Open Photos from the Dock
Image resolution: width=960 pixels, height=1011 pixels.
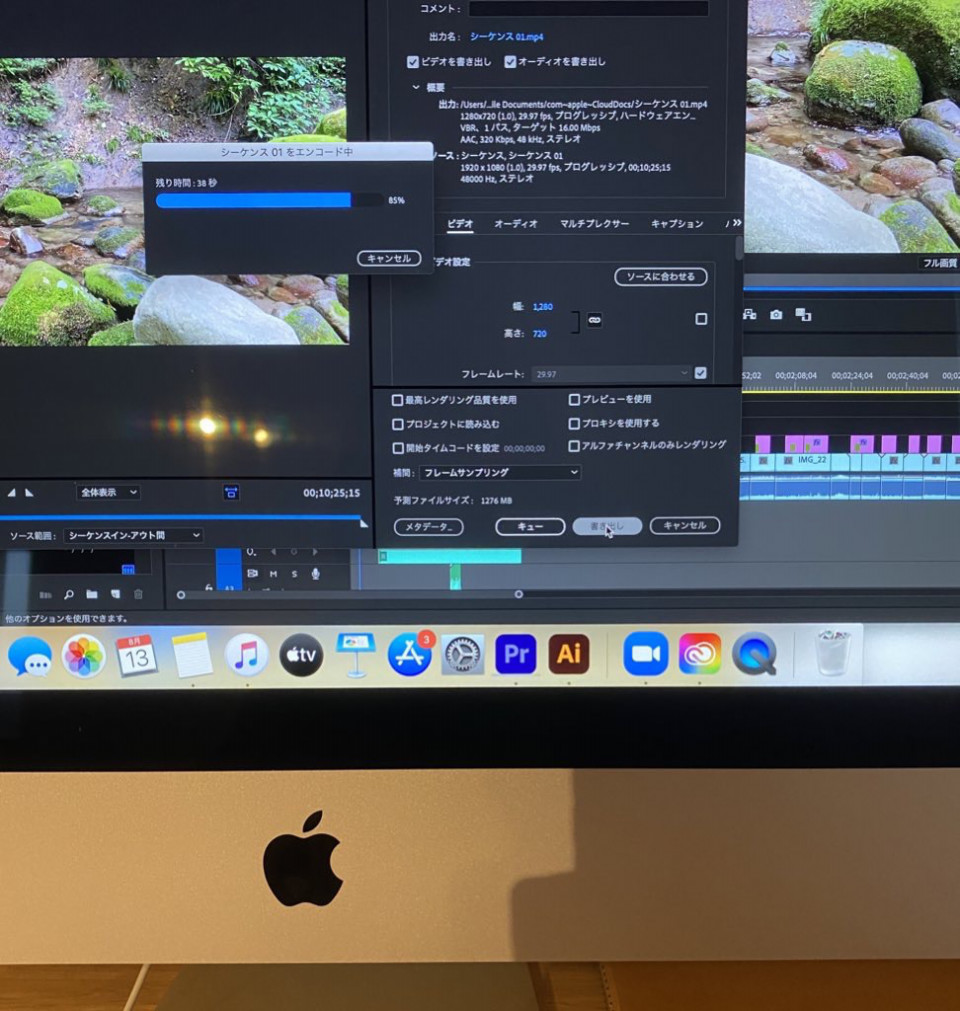point(83,656)
